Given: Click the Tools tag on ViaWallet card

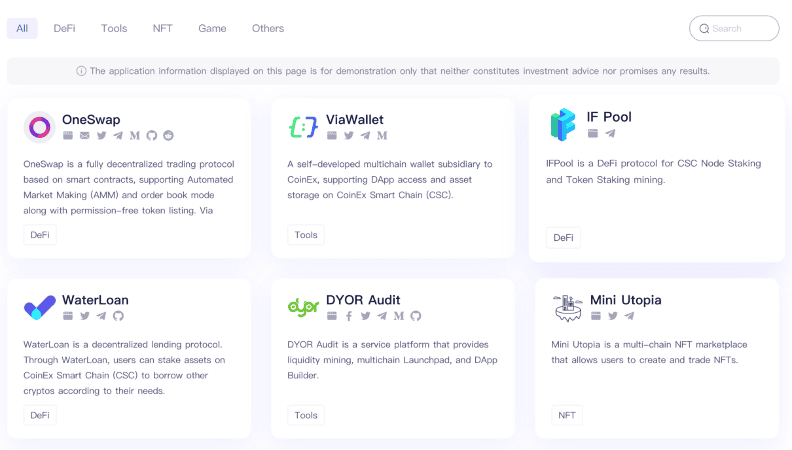Looking at the screenshot, I should tap(306, 235).
